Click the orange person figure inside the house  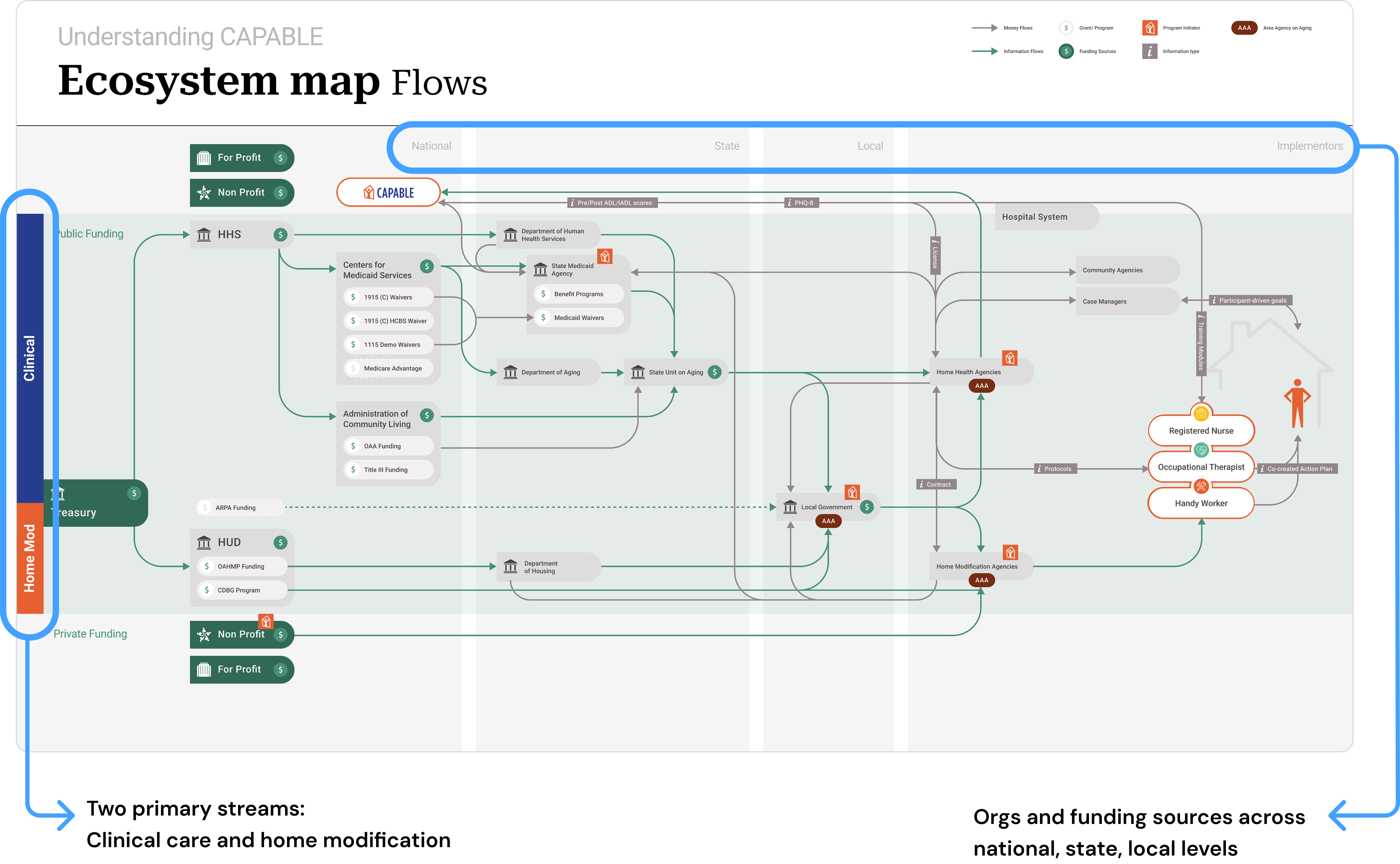coord(1297,404)
